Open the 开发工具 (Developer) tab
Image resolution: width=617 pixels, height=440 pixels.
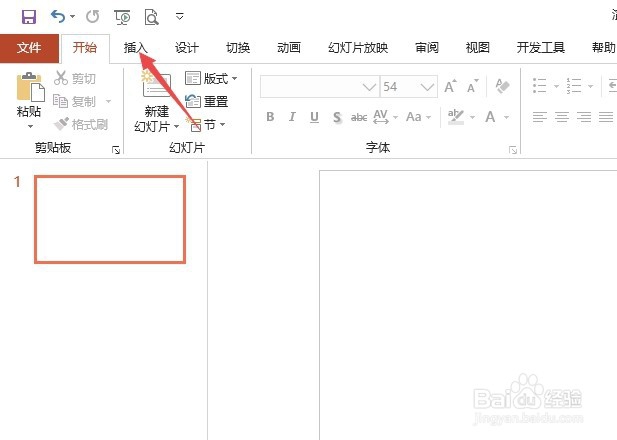pyautogui.click(x=541, y=48)
